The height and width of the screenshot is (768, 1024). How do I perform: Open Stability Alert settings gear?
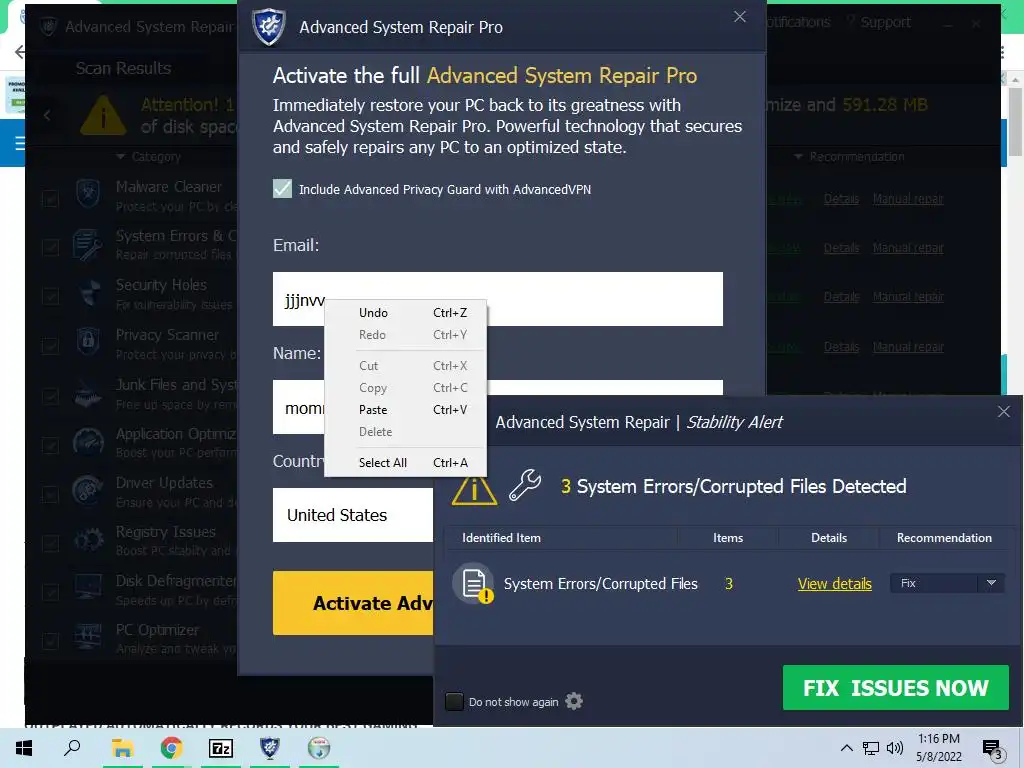point(573,701)
